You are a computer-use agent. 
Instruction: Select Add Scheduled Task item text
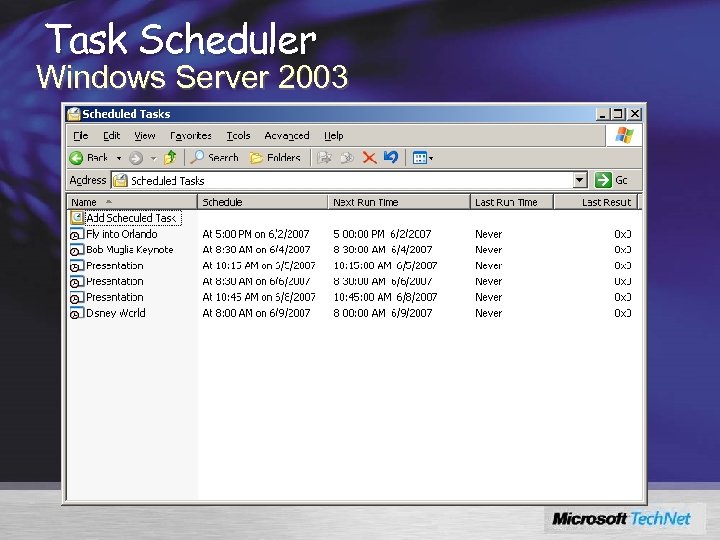(x=133, y=218)
